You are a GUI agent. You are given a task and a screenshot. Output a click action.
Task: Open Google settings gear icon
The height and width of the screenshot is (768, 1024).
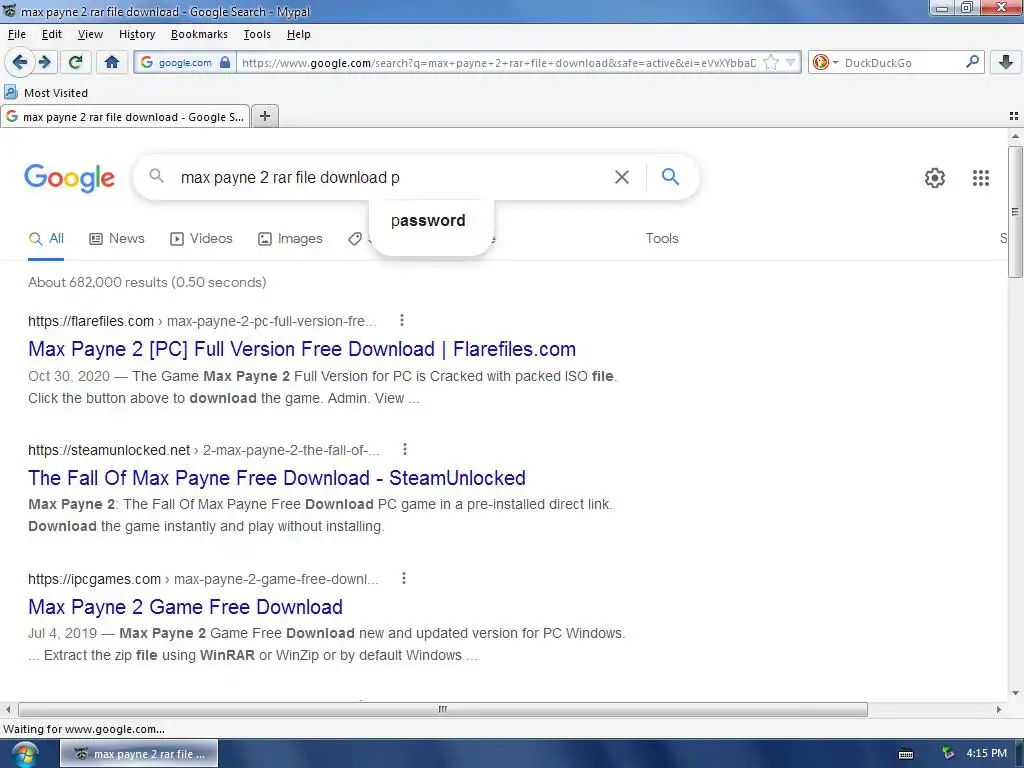[935, 178]
